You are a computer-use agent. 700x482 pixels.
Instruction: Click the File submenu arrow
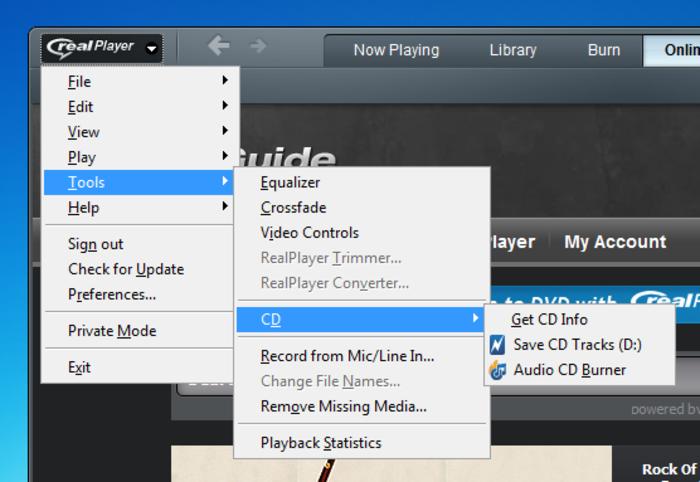click(225, 80)
